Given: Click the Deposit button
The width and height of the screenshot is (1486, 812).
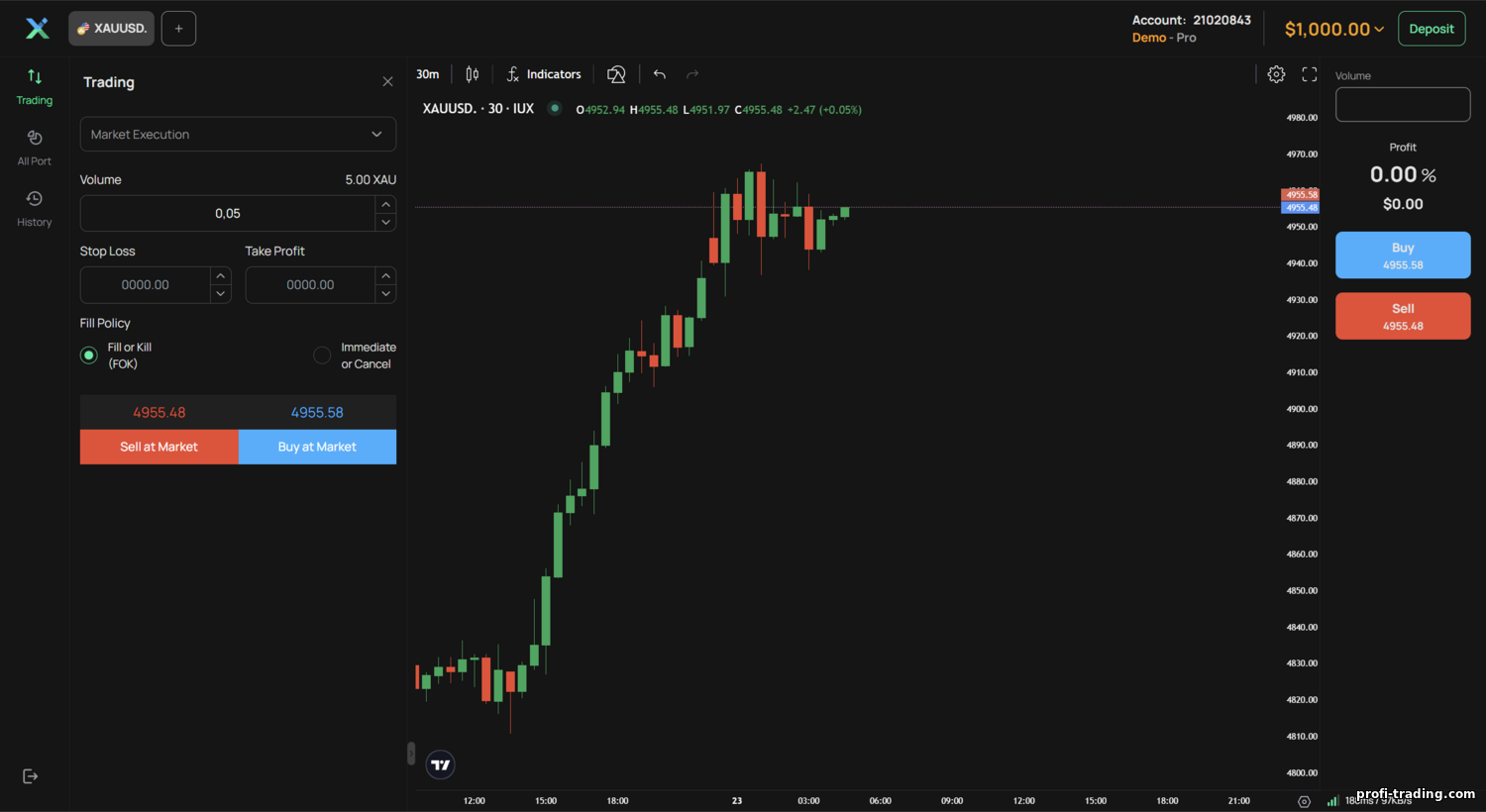Looking at the screenshot, I should (x=1431, y=29).
